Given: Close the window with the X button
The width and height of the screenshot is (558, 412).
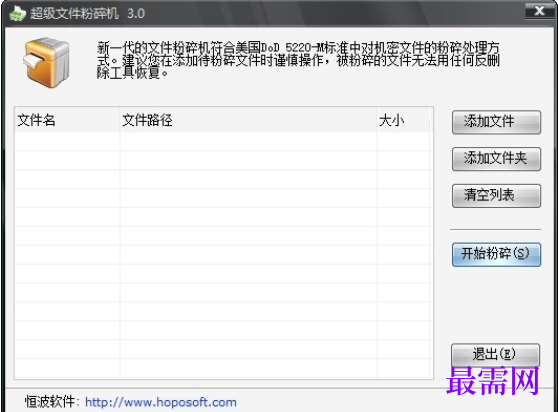Looking at the screenshot, I should tap(539, 11).
